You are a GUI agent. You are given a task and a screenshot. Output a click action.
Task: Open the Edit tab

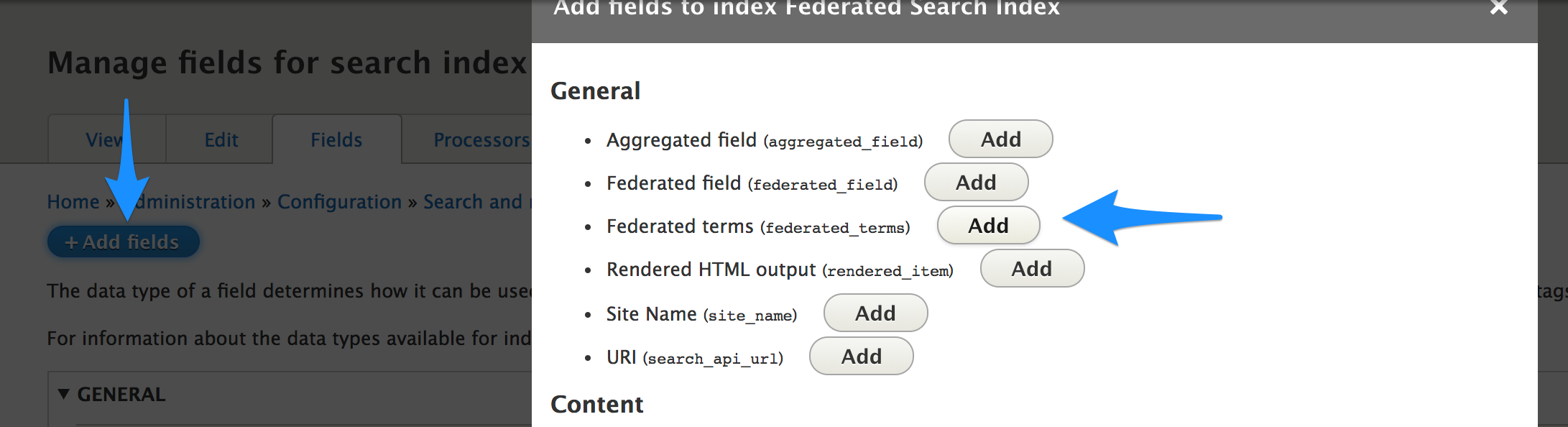tap(221, 140)
